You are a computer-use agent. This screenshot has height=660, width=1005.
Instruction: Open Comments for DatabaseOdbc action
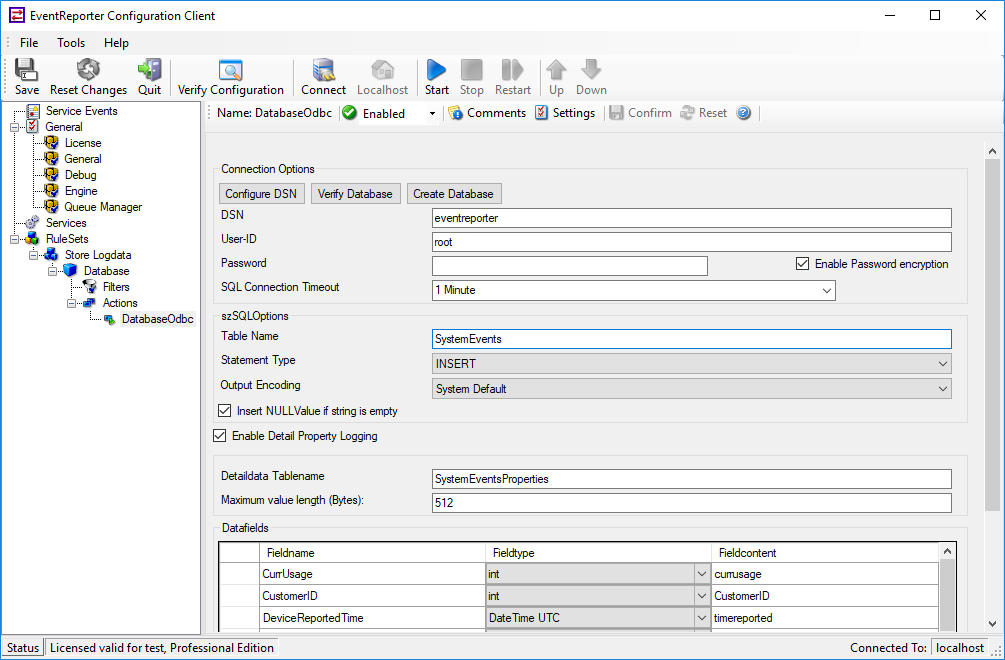tap(487, 113)
